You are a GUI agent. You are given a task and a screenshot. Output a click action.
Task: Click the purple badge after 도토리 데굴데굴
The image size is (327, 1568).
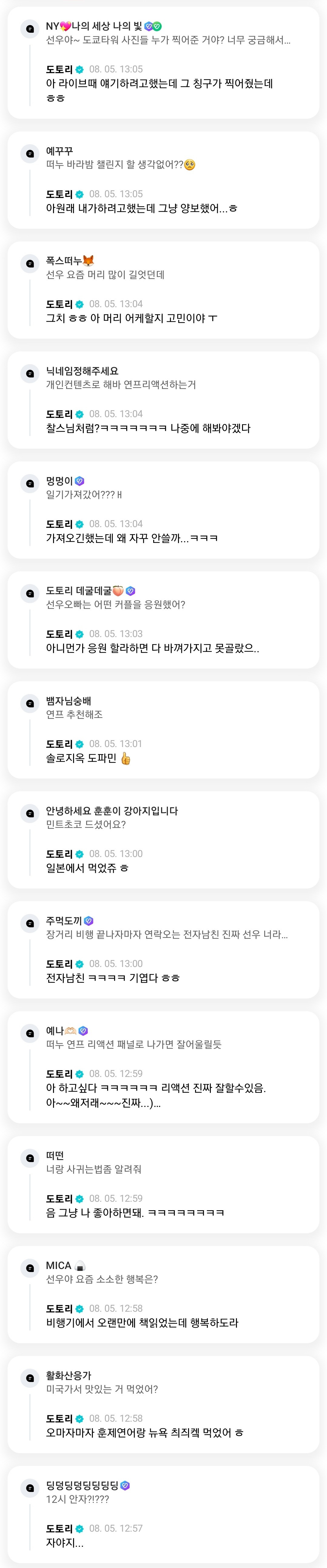click(130, 590)
